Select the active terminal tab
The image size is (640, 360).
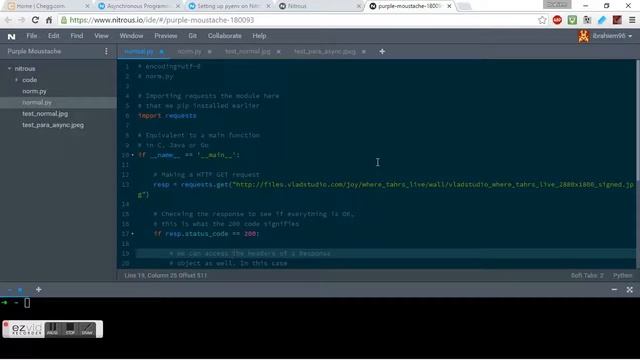coord(15,290)
